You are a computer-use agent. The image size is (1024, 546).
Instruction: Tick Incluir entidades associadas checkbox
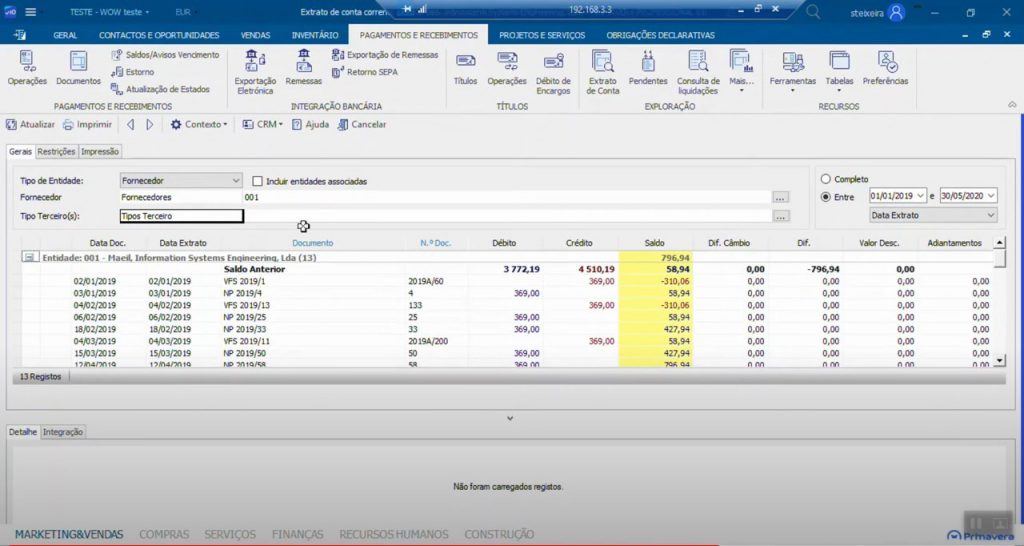point(257,181)
